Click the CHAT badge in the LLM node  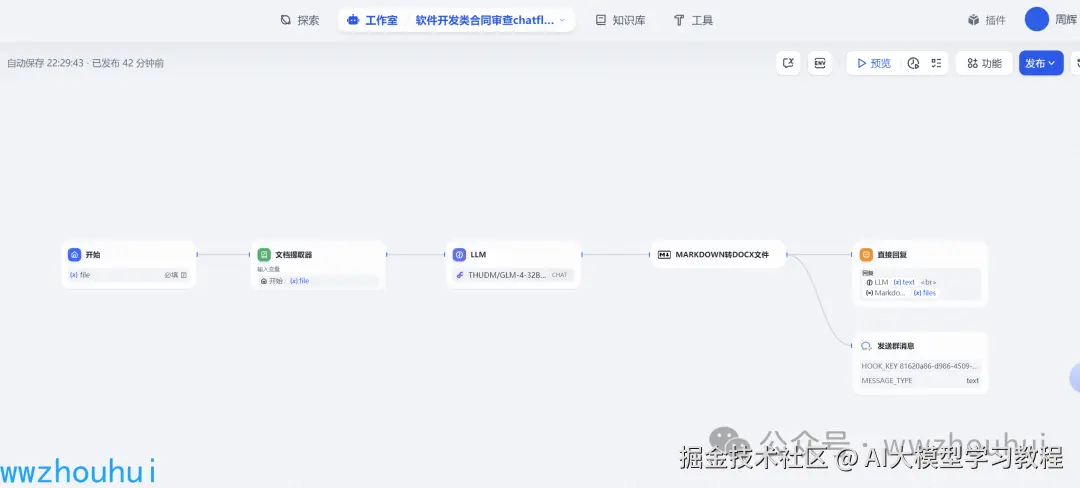[x=559, y=275]
